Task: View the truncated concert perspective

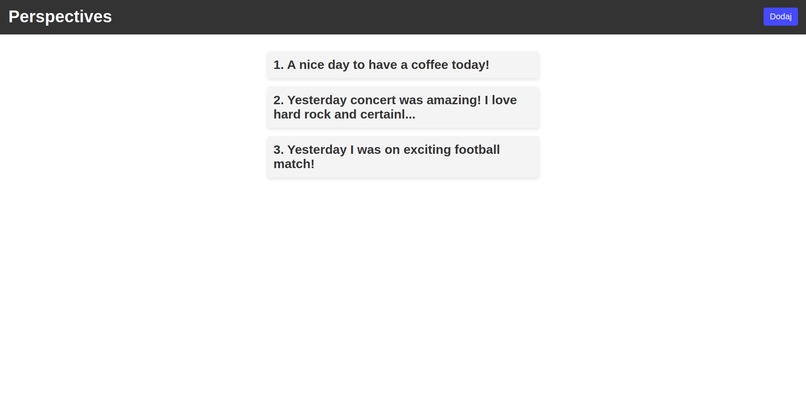Action: (x=403, y=107)
